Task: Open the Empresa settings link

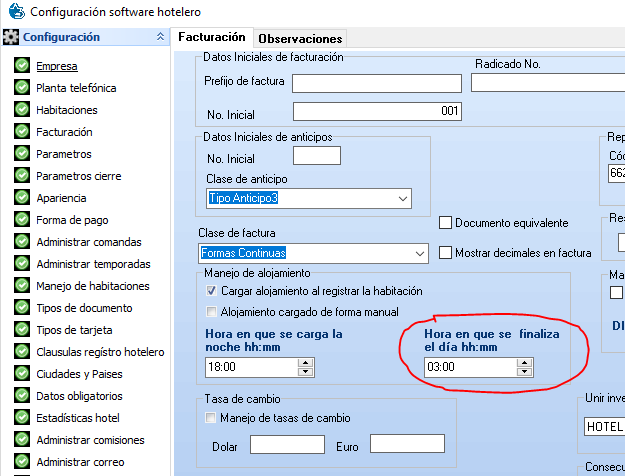Action: (56, 67)
